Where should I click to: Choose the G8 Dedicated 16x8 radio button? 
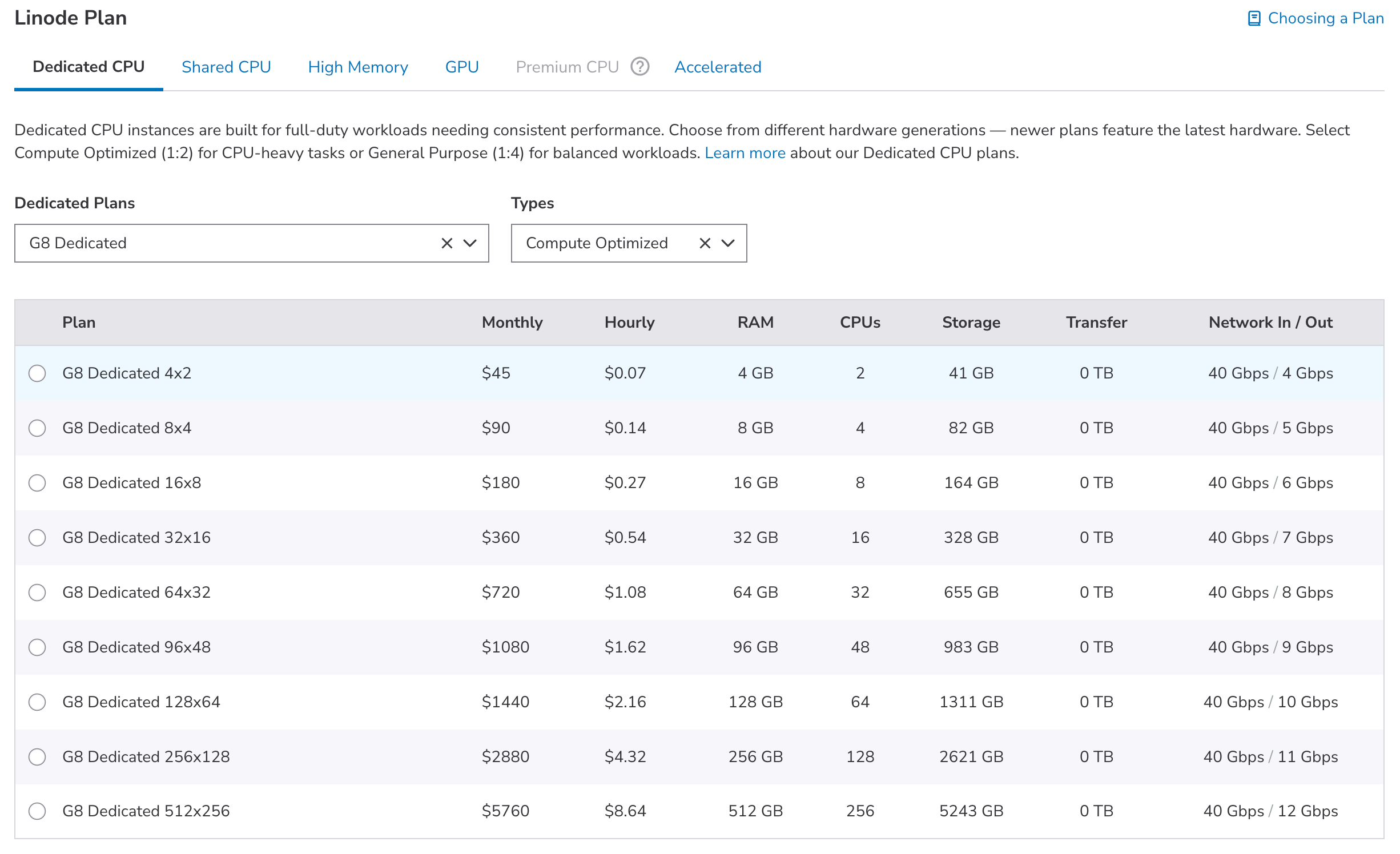(37, 483)
